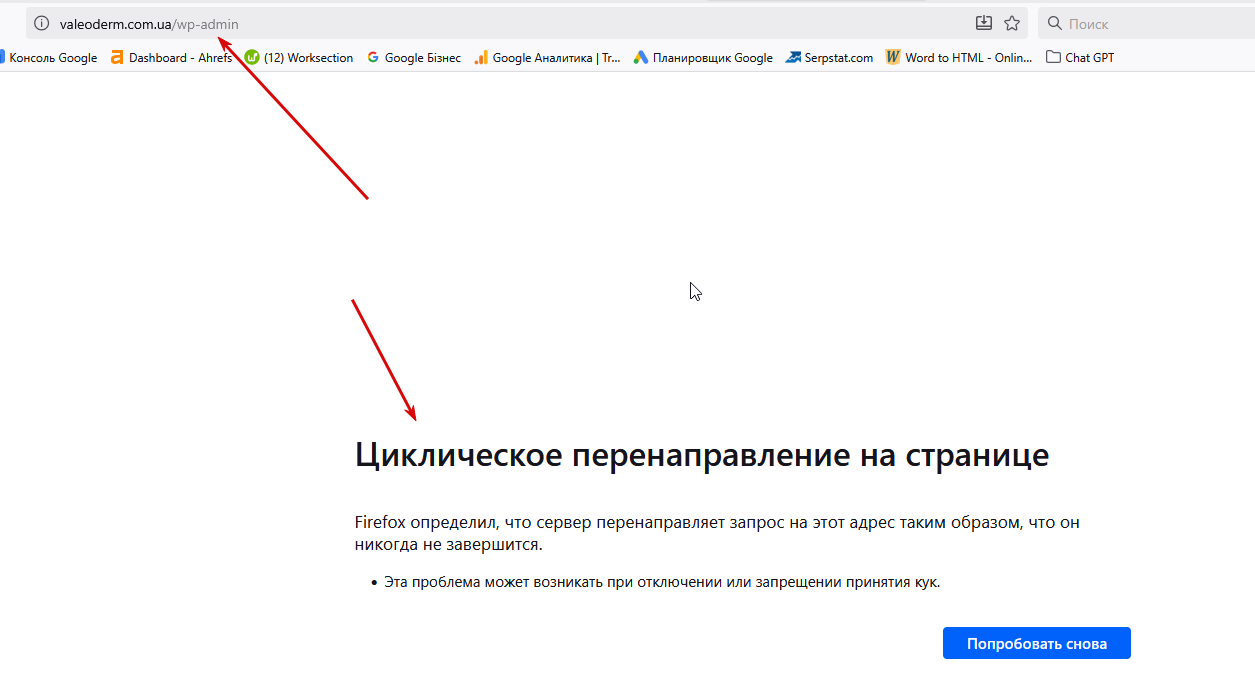Click the Ahrefs orange bookmark icon

click(117, 58)
